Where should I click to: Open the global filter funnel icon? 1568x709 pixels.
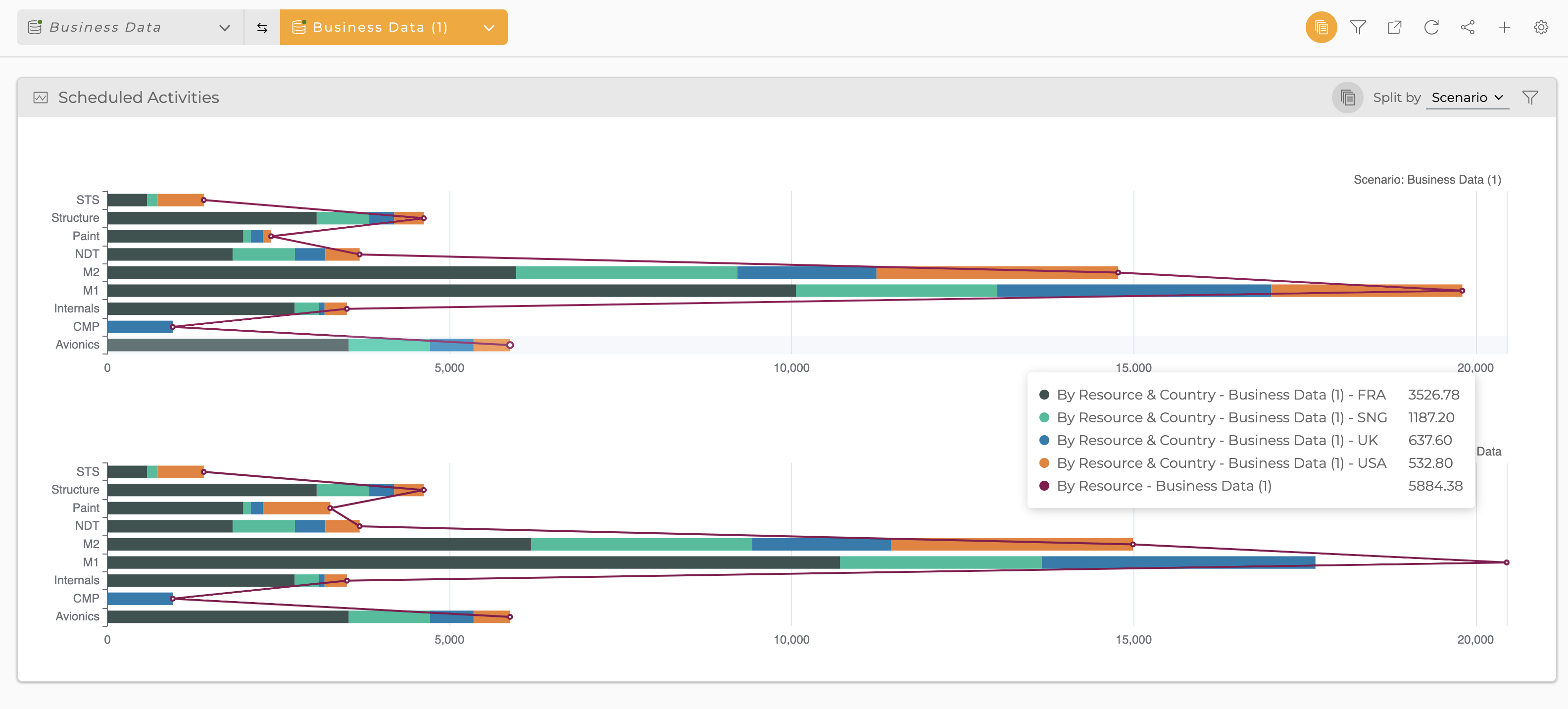pos(1357,27)
